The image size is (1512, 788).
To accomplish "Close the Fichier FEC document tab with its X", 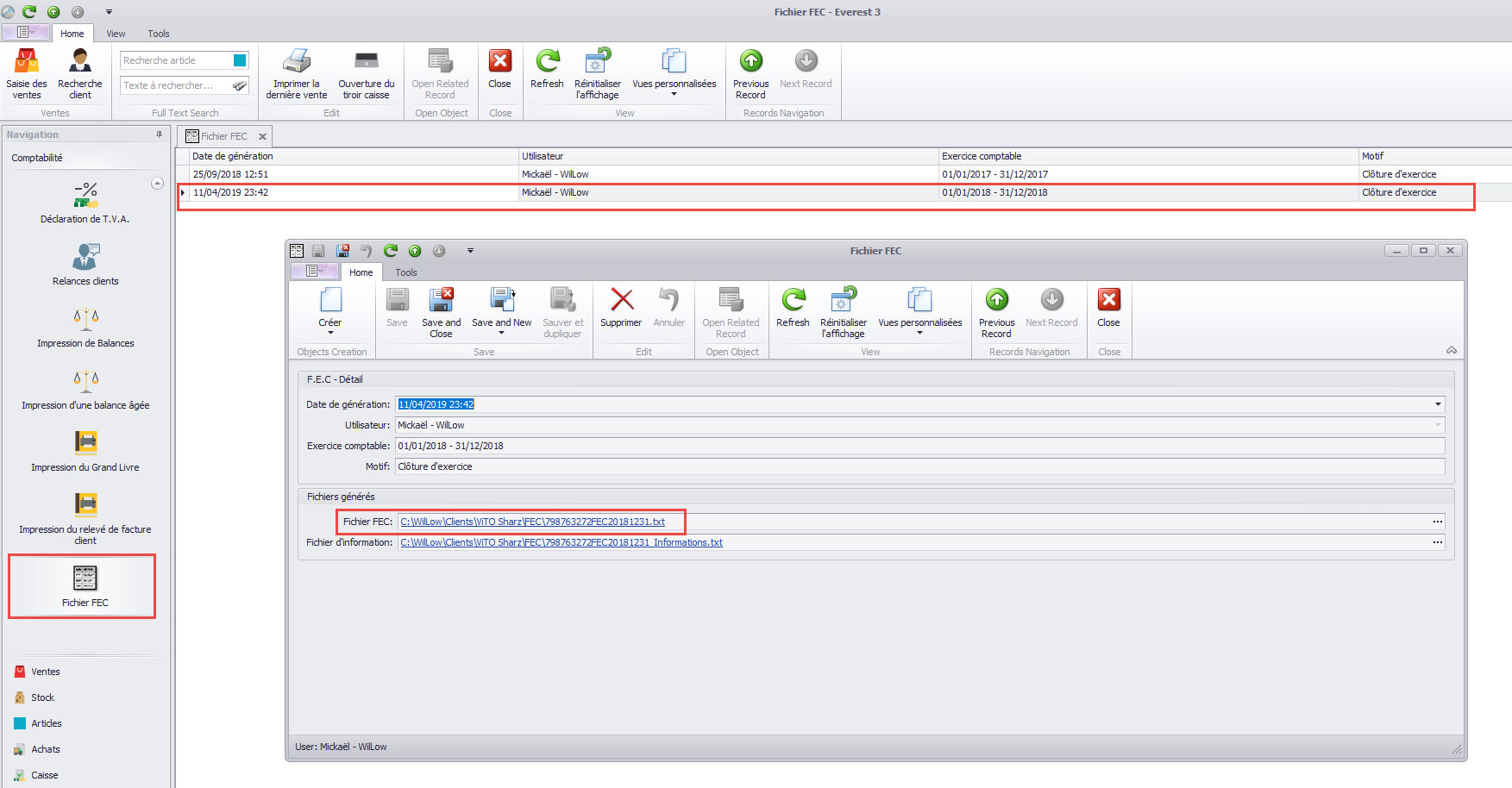I will pos(262,136).
